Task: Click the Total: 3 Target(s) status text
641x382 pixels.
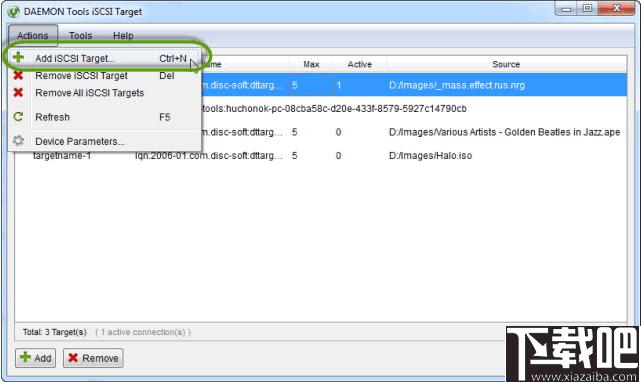Action: (x=55, y=332)
